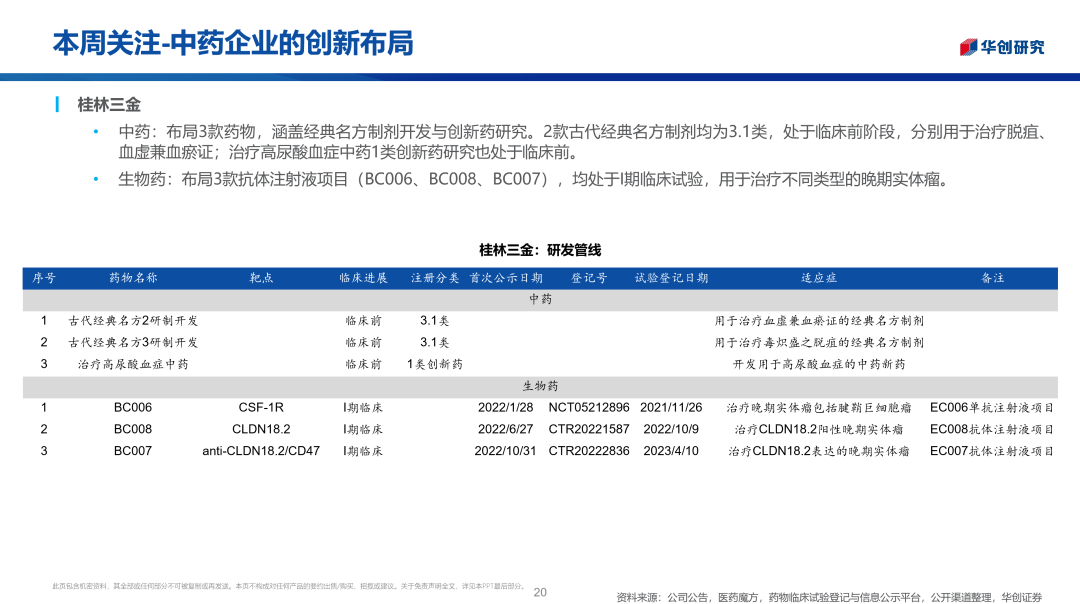Select the BC007 drug name cell

tap(133, 451)
